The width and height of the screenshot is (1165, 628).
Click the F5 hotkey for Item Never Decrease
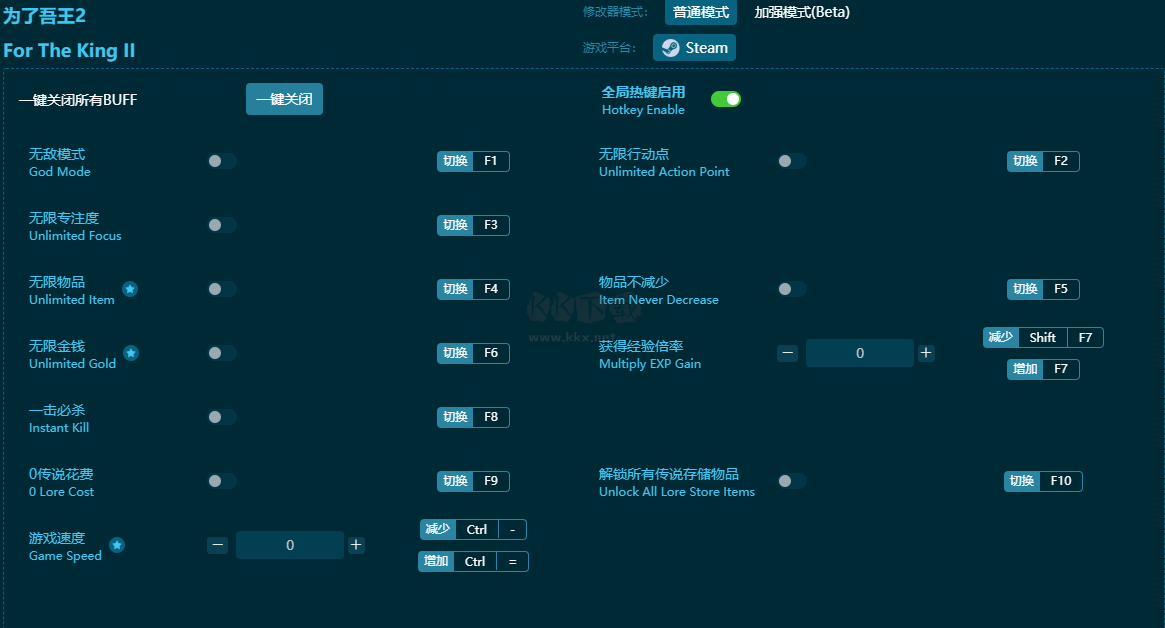click(x=1043, y=289)
